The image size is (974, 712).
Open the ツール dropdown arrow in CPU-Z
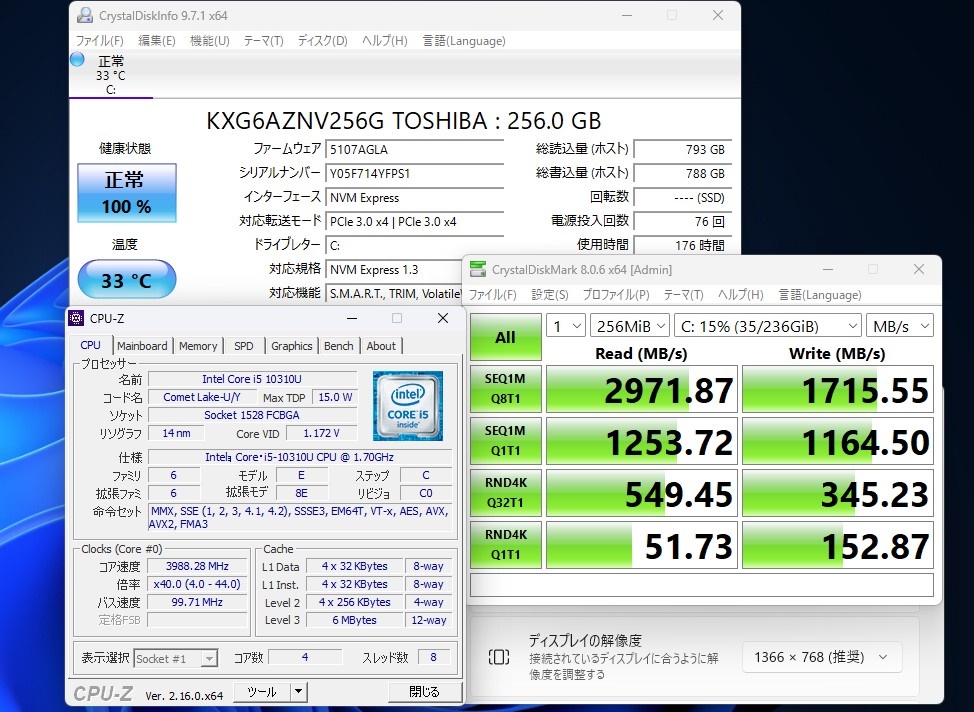(299, 691)
